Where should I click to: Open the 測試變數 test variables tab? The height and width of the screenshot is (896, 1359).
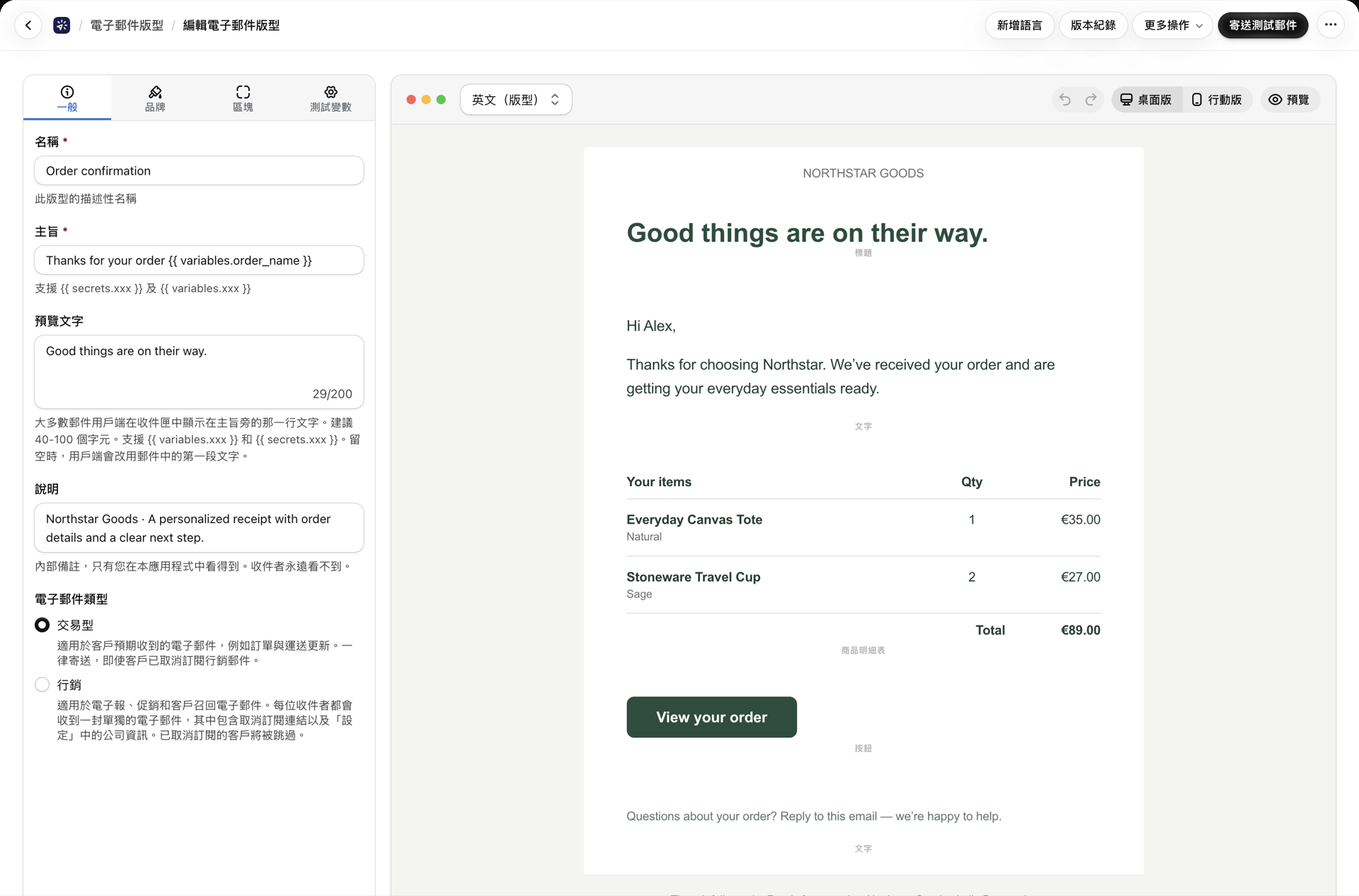pos(331,98)
